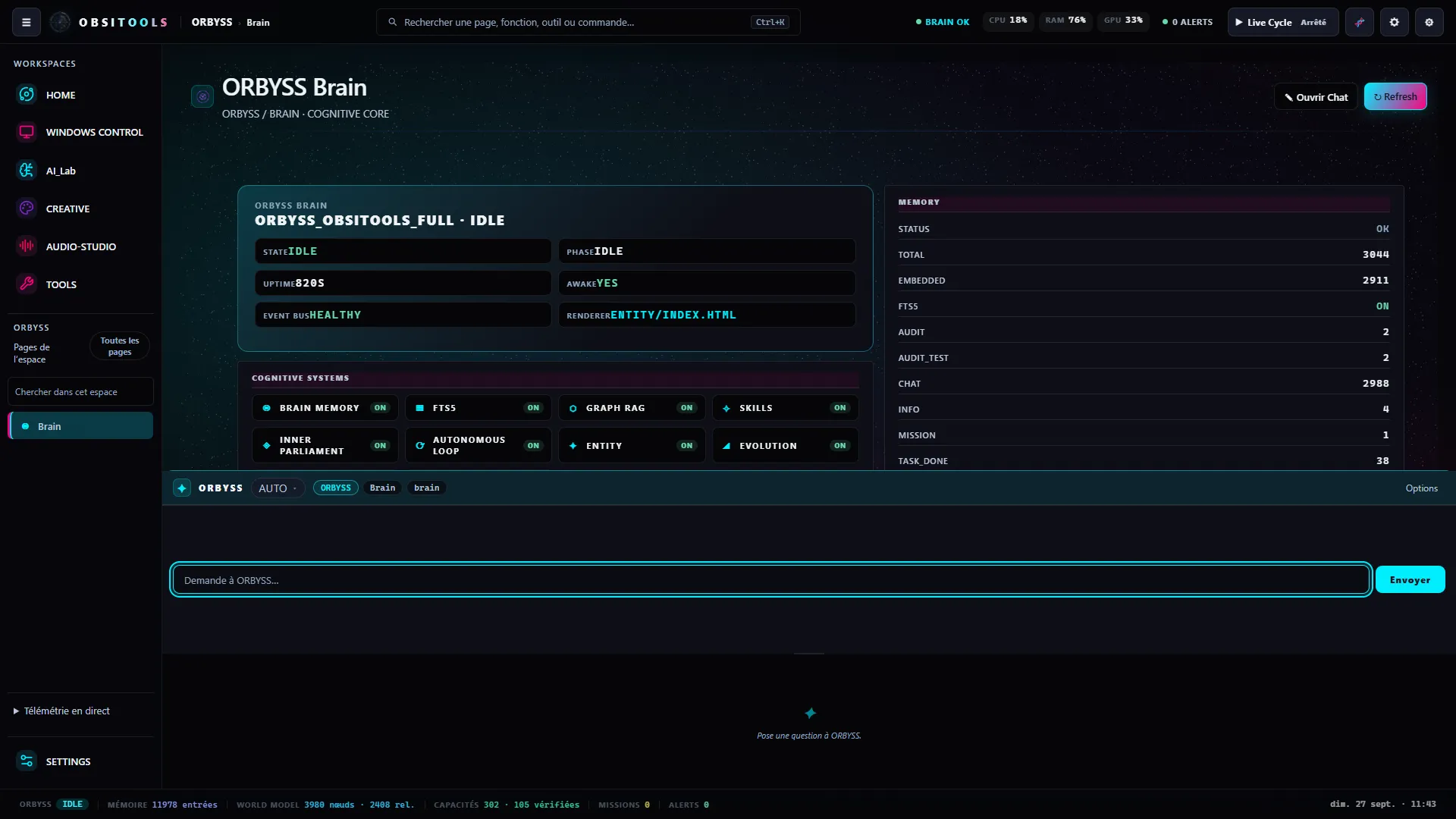Click the ORBYSS Brain page title icon
The height and width of the screenshot is (819, 1456).
[x=202, y=96]
